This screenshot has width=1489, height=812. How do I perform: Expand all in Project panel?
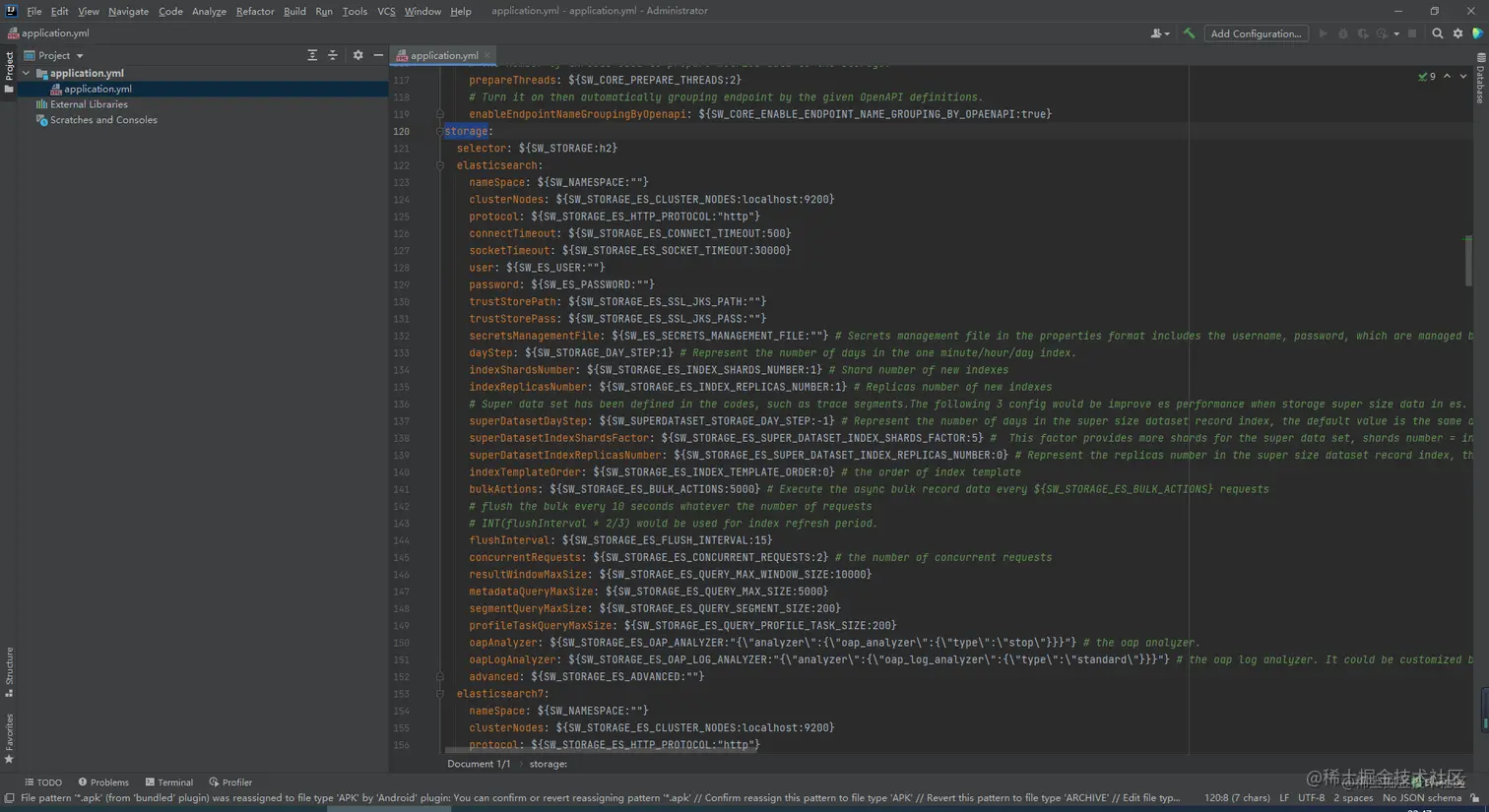(312, 55)
